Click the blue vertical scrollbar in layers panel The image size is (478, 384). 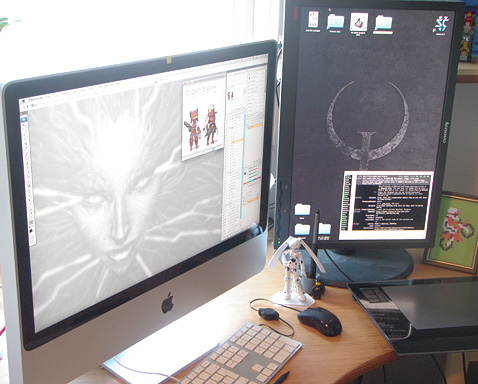click(x=243, y=167)
